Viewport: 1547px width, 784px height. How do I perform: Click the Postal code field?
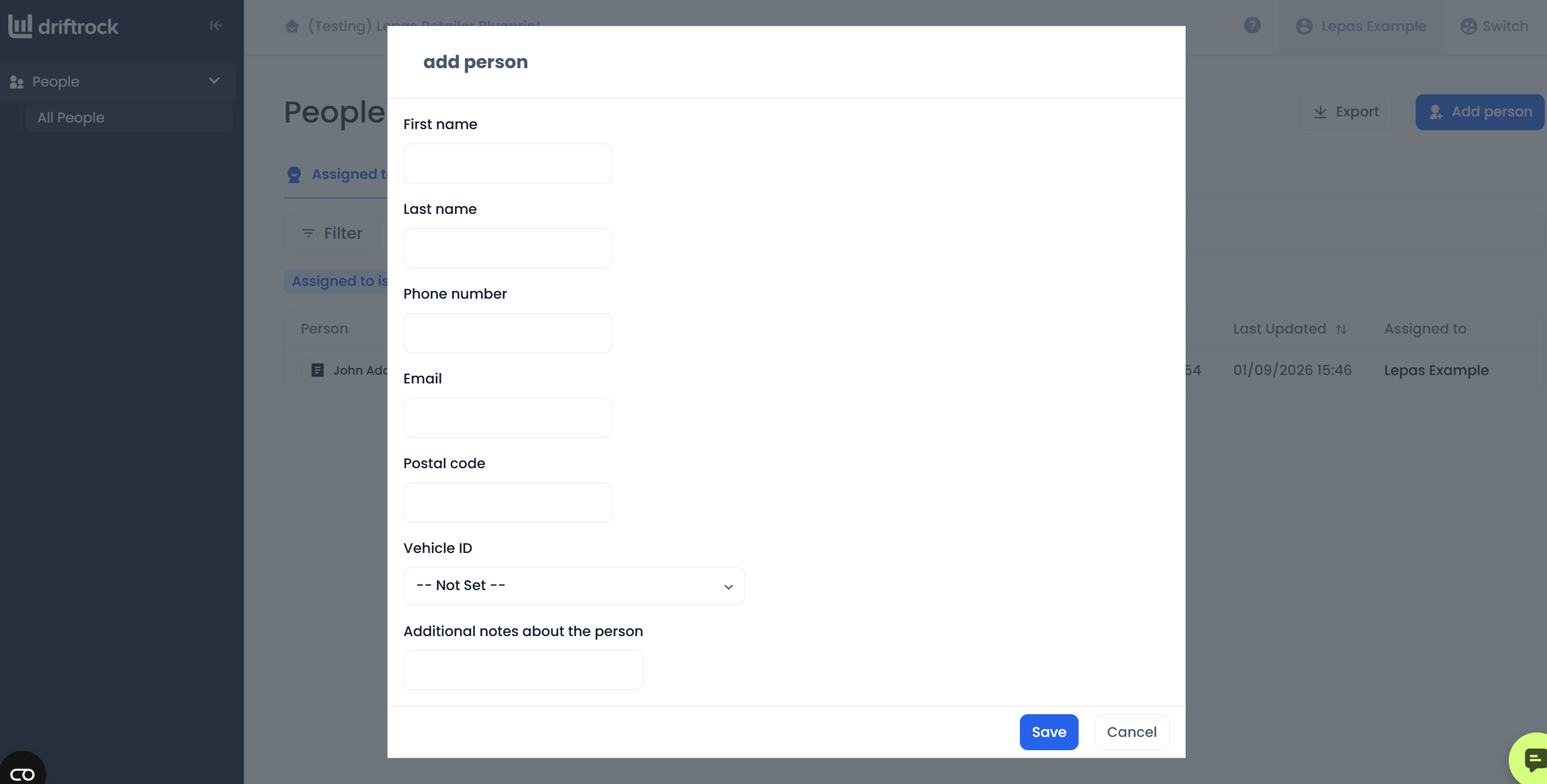tap(508, 503)
